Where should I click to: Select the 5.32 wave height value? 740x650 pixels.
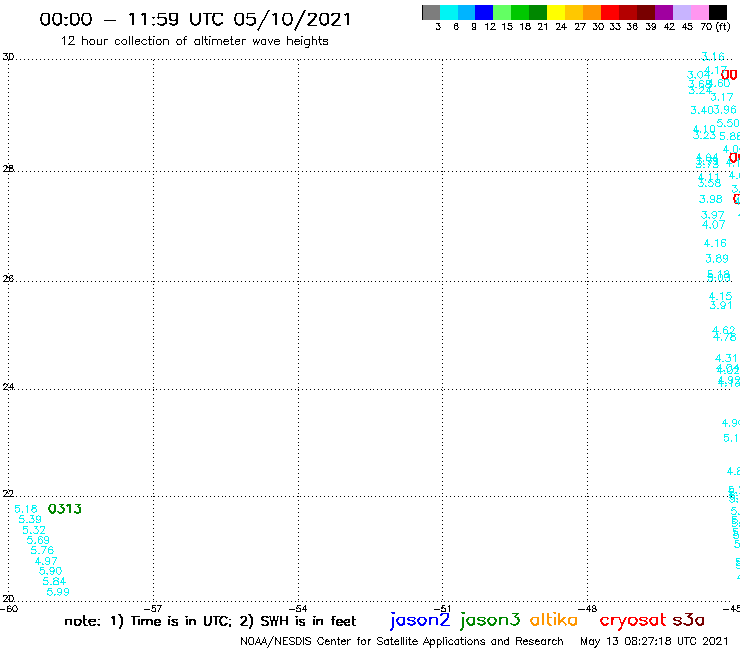pyautogui.click(x=34, y=530)
